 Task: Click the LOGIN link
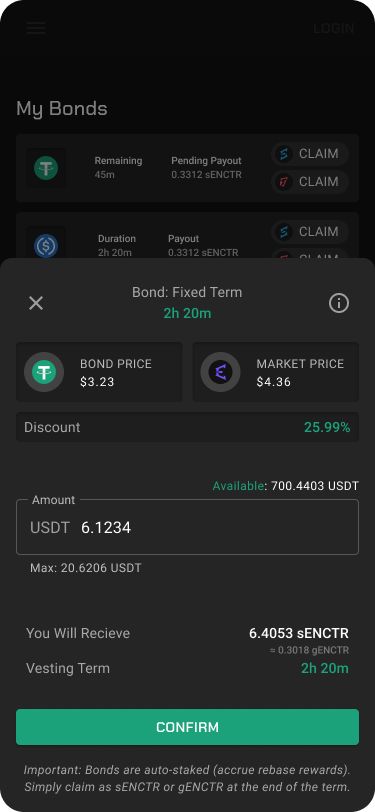click(x=334, y=28)
